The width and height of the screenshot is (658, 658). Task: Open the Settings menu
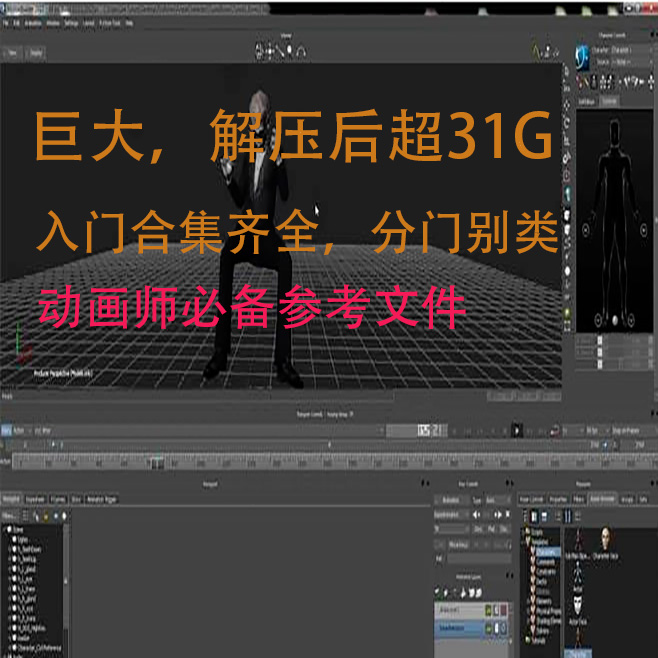71,23
